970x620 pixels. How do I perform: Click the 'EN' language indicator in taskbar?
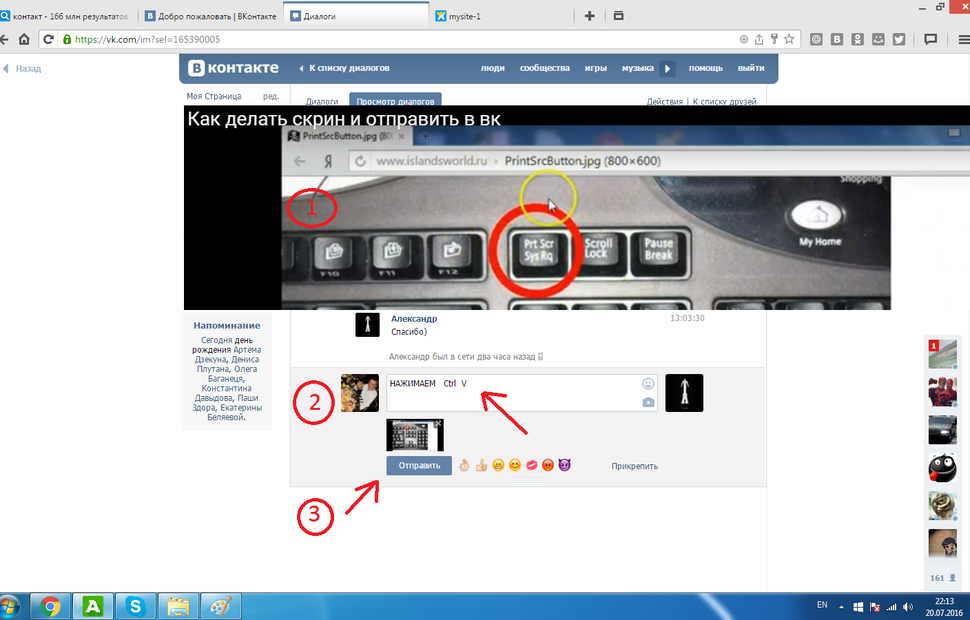[x=822, y=605]
